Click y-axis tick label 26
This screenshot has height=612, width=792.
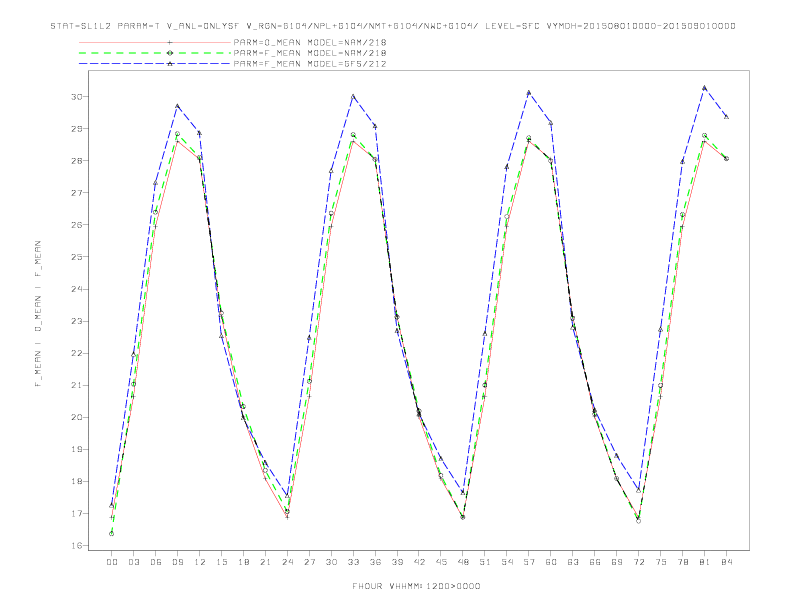pyautogui.click(x=77, y=225)
